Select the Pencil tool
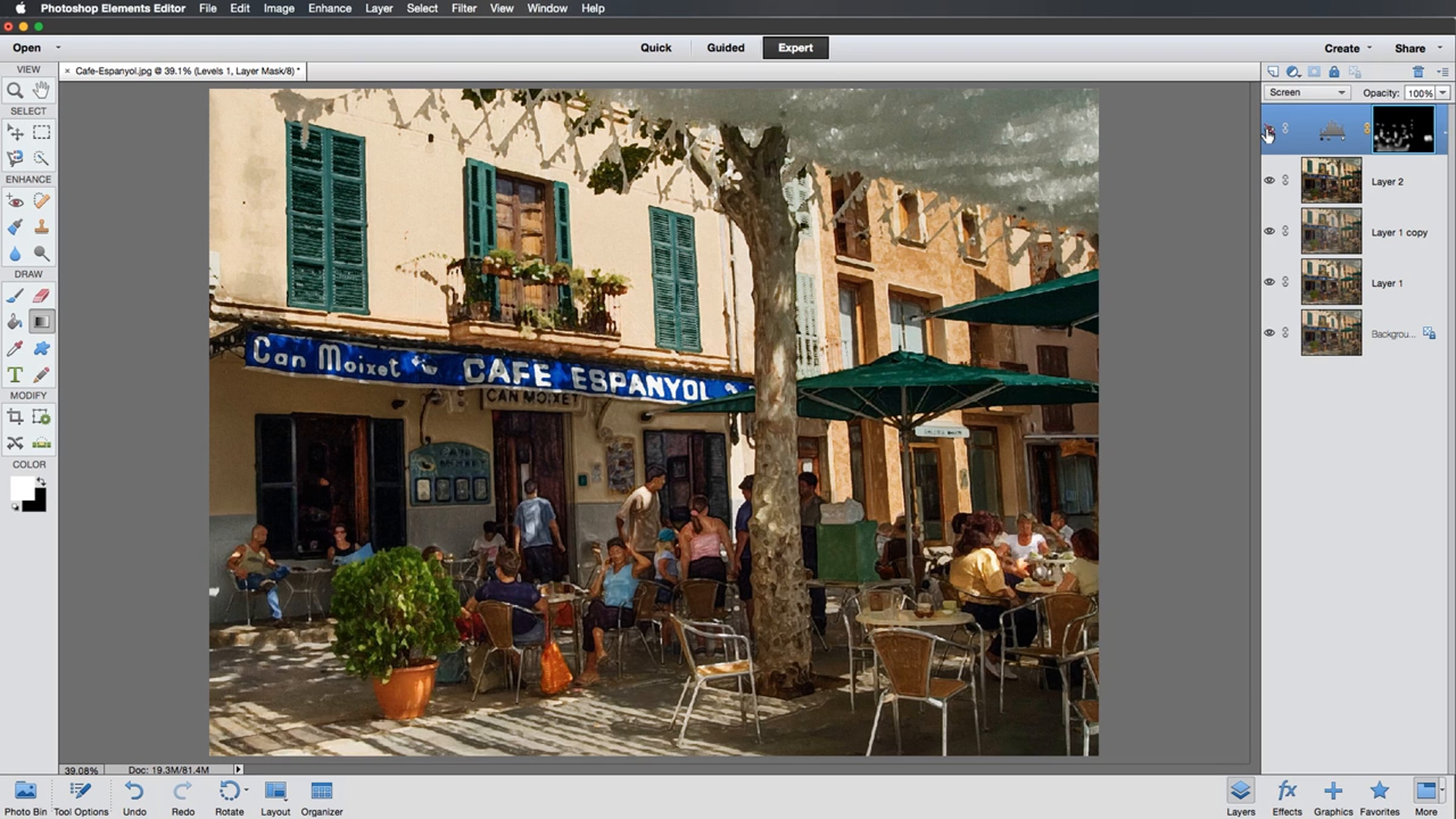Image resolution: width=1456 pixels, height=819 pixels. (41, 375)
